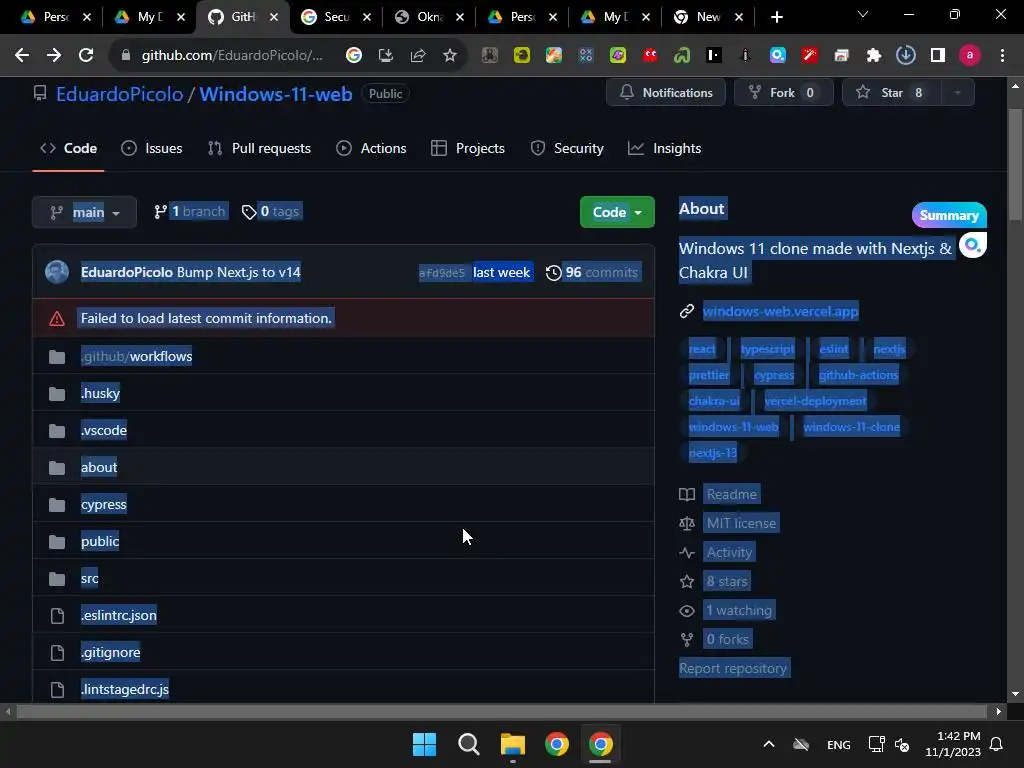Click the install app icon in address bar
Image resolution: width=1024 pixels, height=768 pixels.
pos(386,56)
